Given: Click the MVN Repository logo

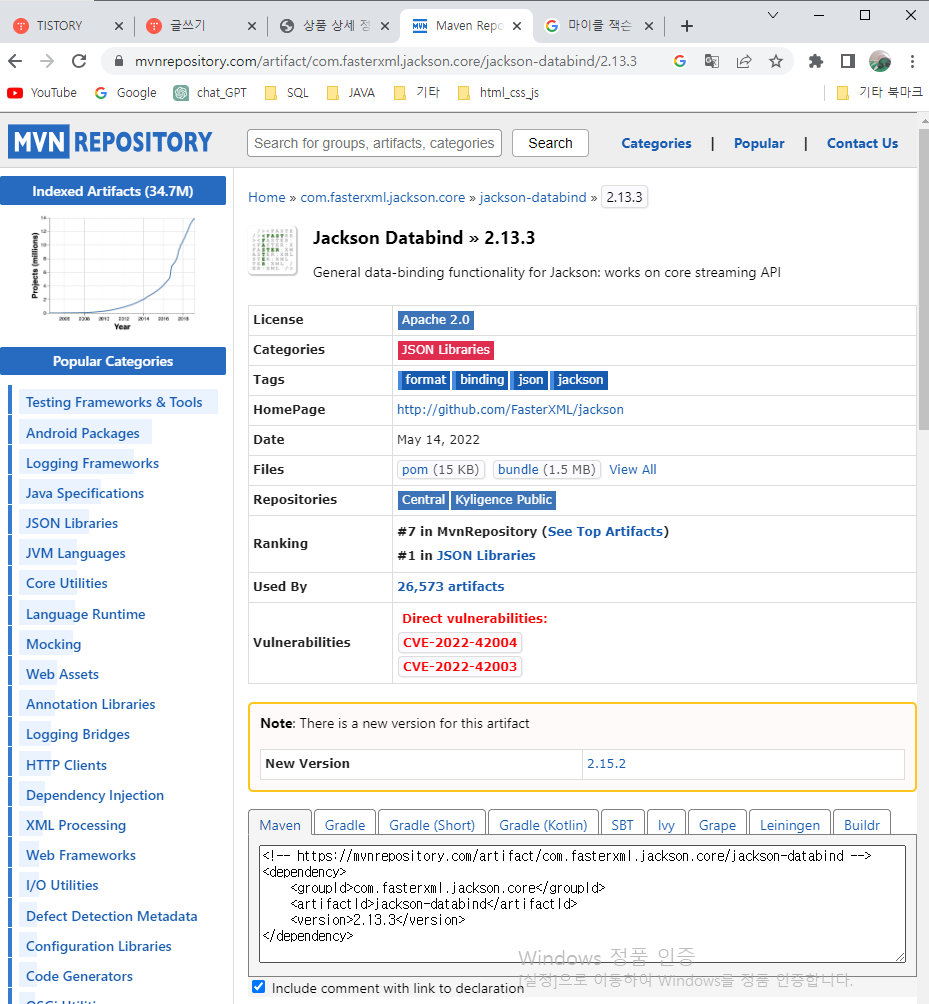Looking at the screenshot, I should [110, 142].
